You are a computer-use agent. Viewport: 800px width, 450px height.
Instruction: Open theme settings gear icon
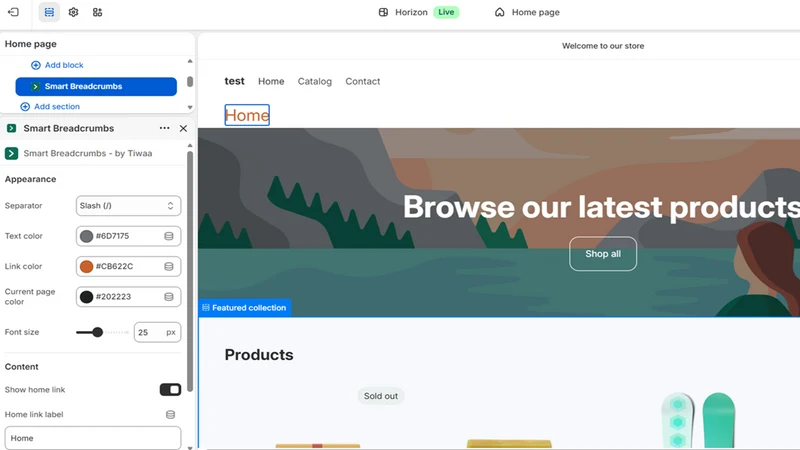(73, 12)
